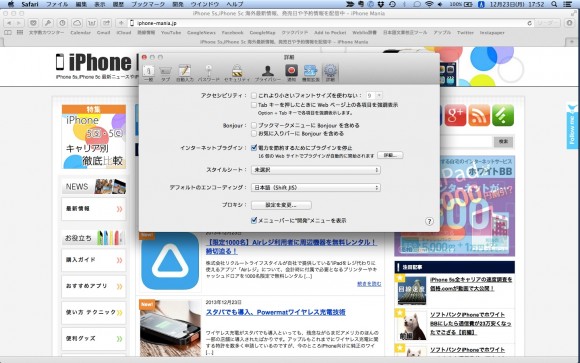
Task: Open the Security (セキュリティ) preferences pane
Action: pos(237,73)
